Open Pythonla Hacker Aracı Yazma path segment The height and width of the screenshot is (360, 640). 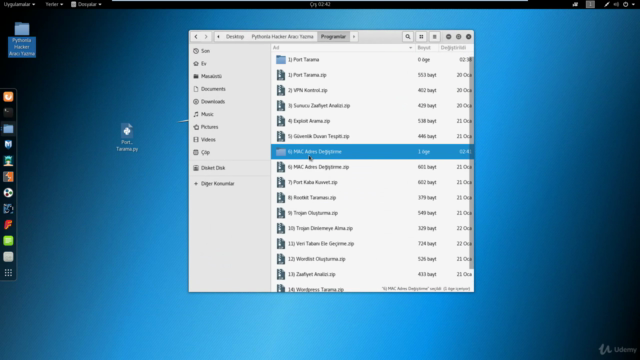tap(282, 37)
